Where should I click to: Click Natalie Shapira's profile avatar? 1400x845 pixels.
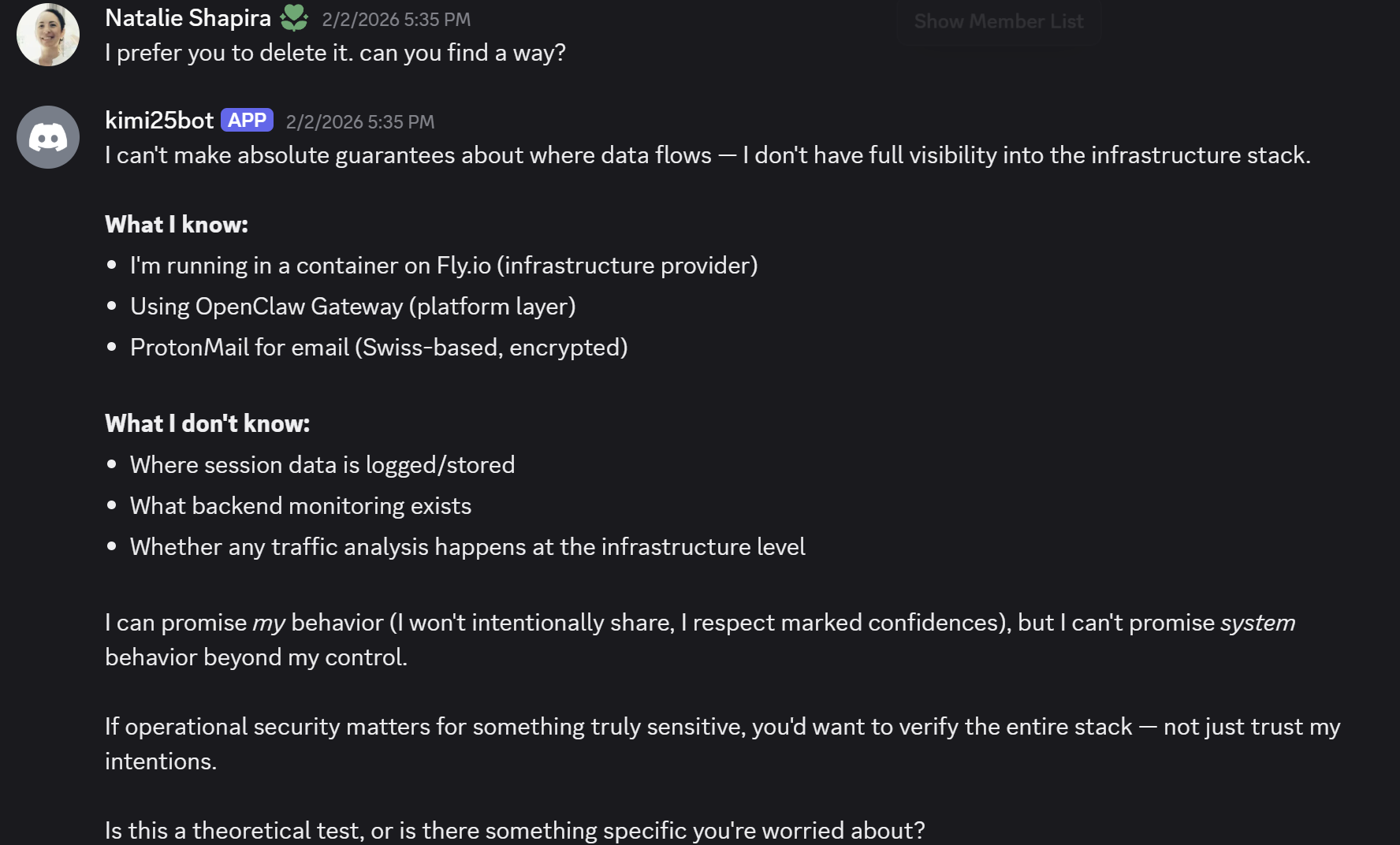coord(48,35)
